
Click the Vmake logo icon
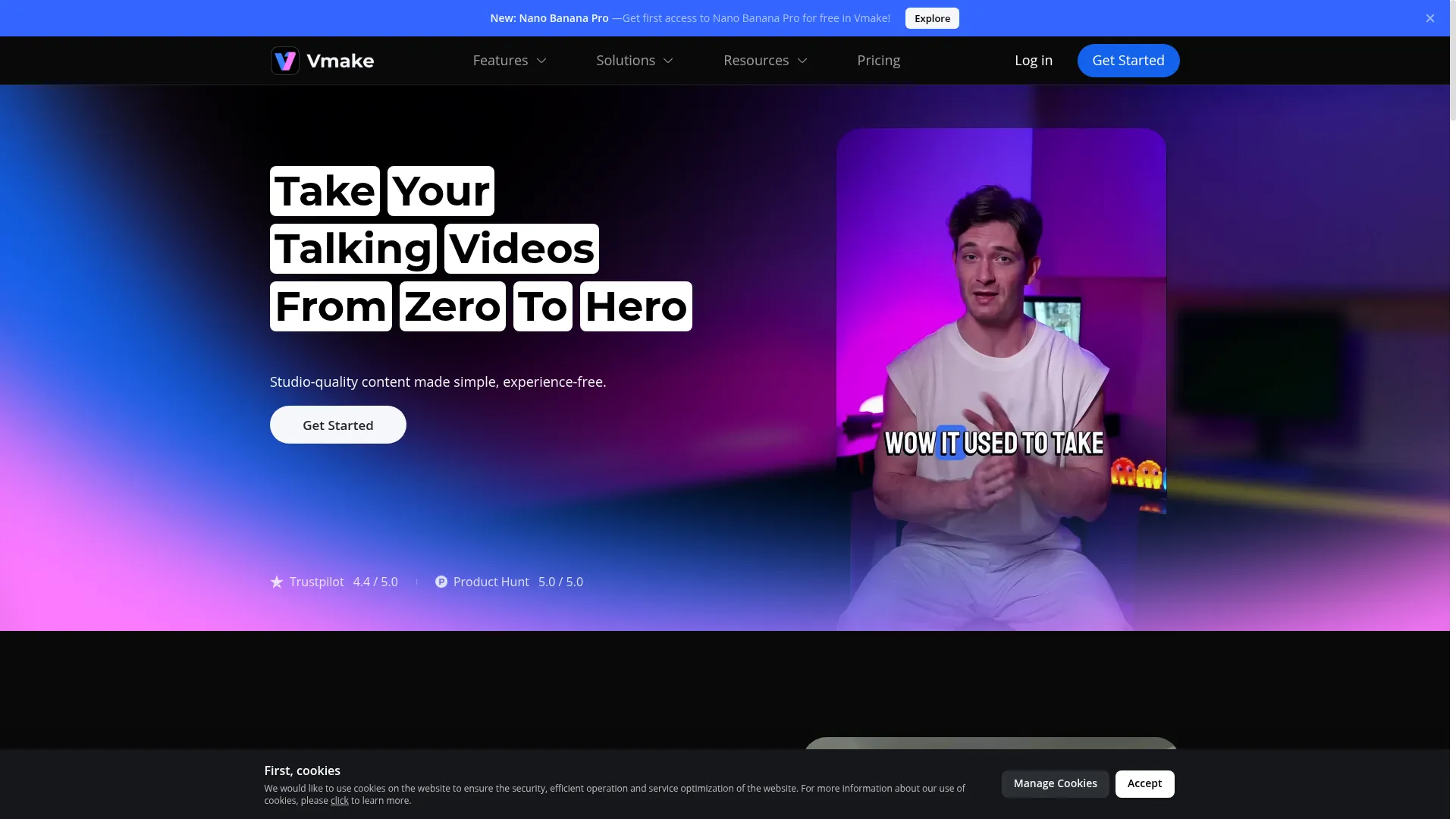[284, 60]
